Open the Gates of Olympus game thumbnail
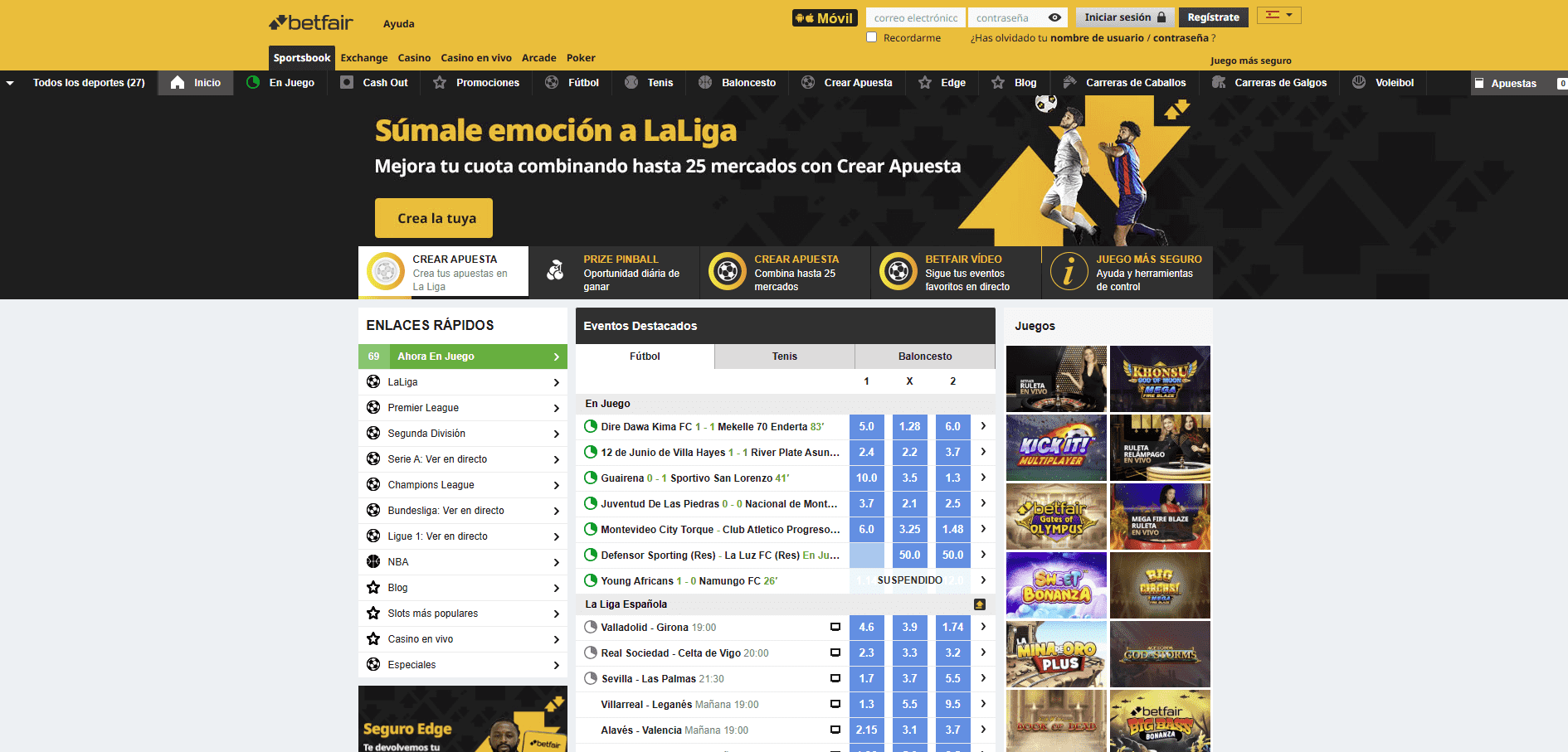1568x752 pixels. click(1056, 517)
